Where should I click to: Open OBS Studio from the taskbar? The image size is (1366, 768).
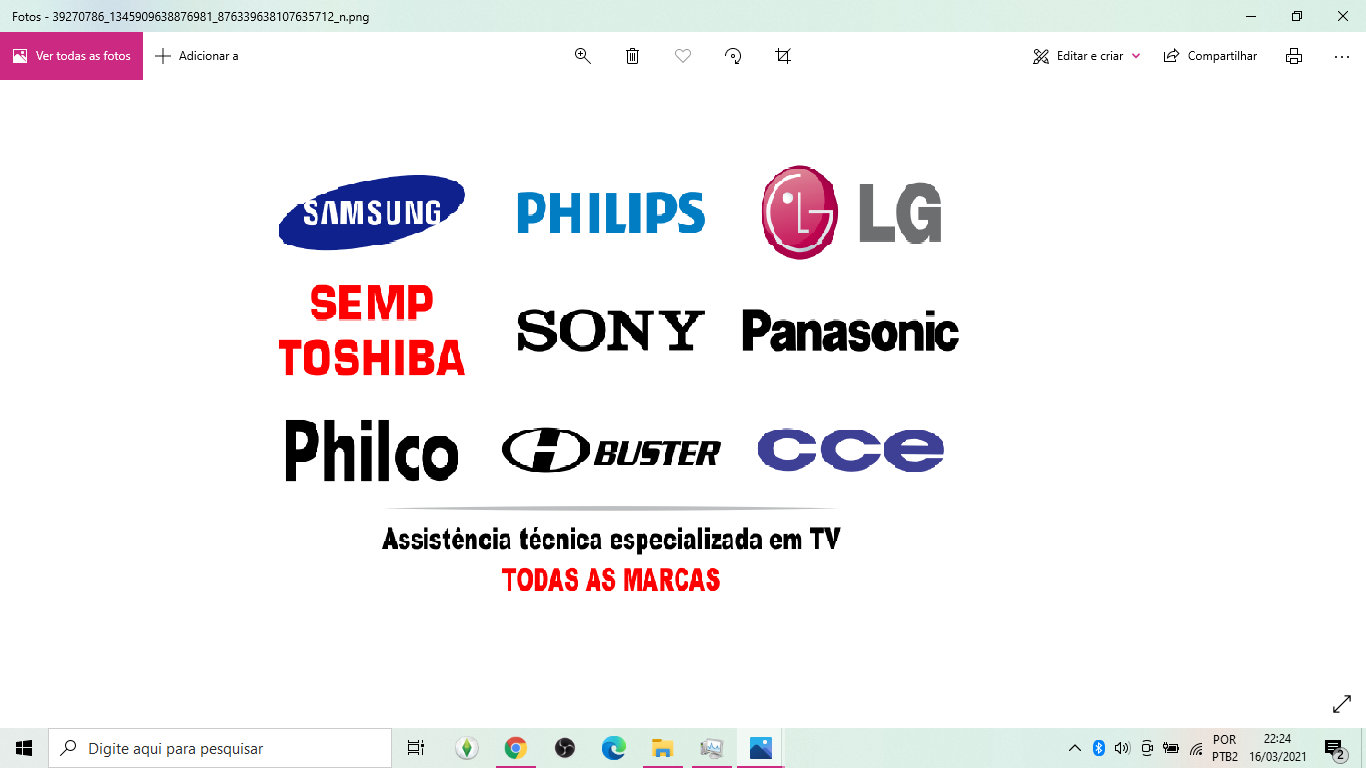[564, 748]
